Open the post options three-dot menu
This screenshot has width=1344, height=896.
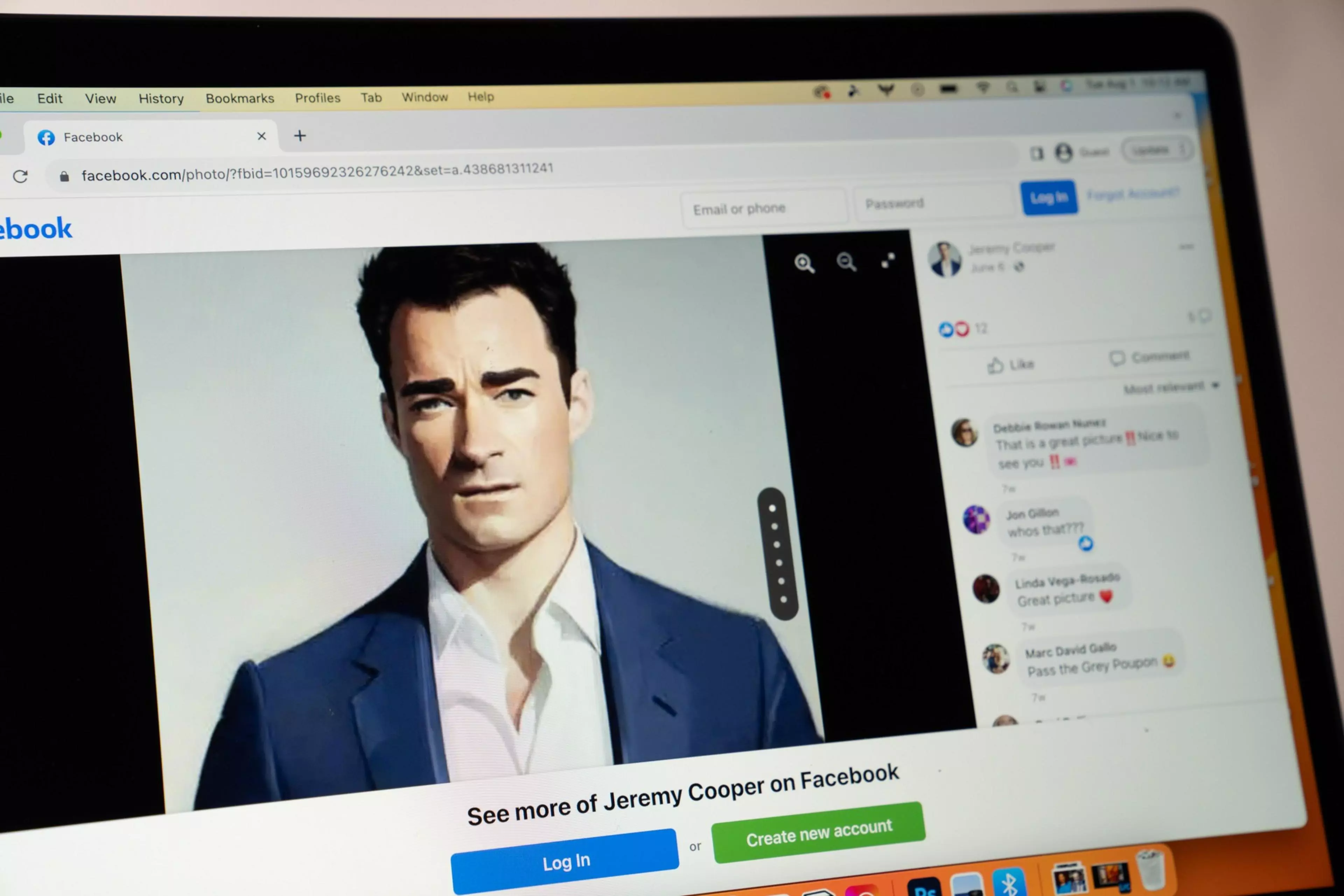click(1186, 247)
